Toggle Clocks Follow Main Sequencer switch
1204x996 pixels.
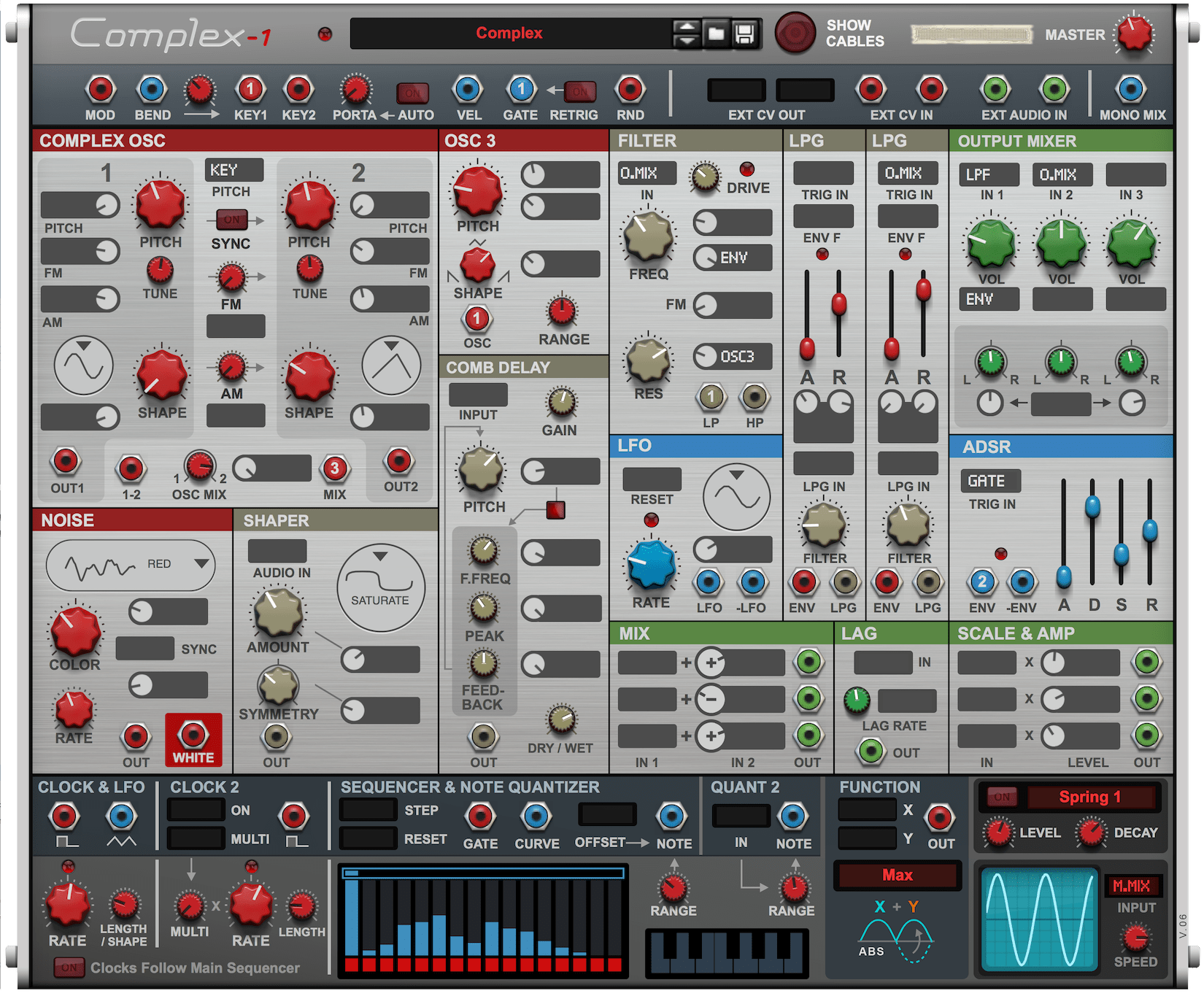[69, 968]
